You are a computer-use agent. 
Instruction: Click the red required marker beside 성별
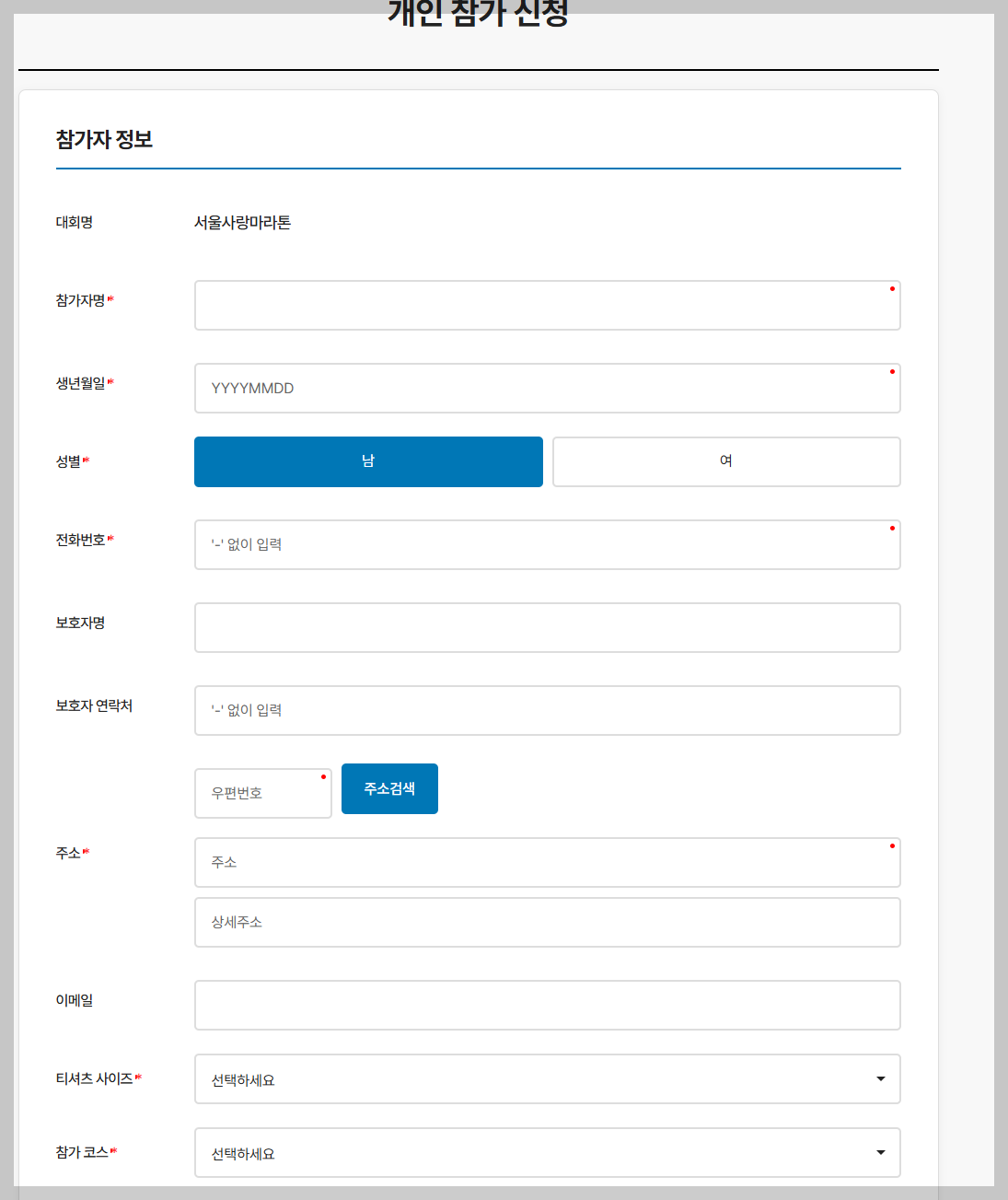click(x=86, y=459)
